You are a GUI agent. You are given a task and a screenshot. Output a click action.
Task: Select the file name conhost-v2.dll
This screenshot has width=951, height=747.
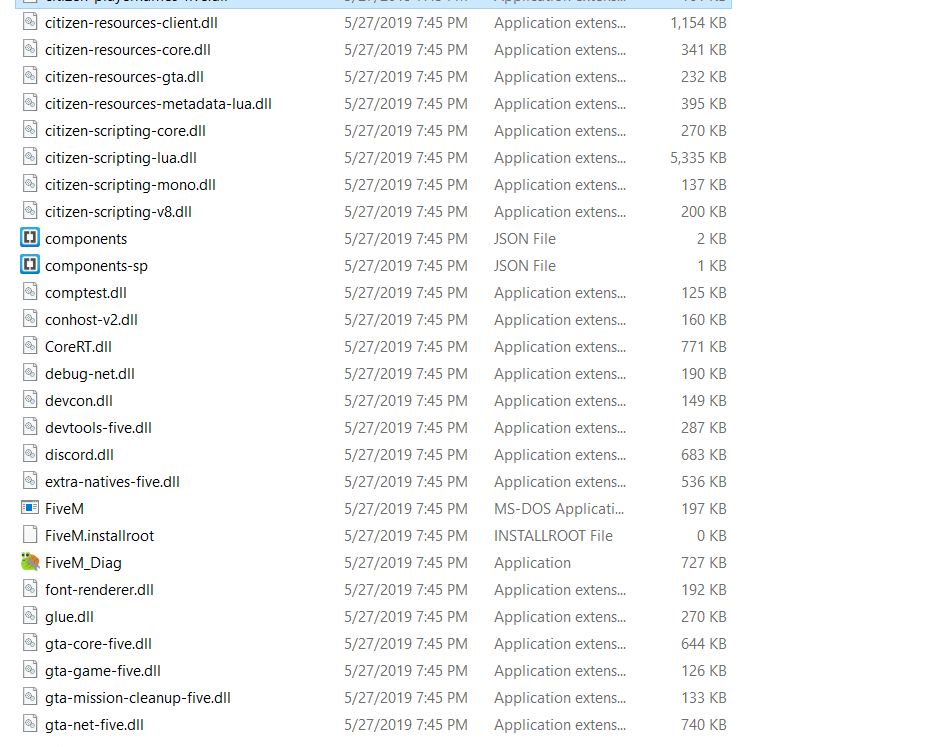tap(92, 320)
